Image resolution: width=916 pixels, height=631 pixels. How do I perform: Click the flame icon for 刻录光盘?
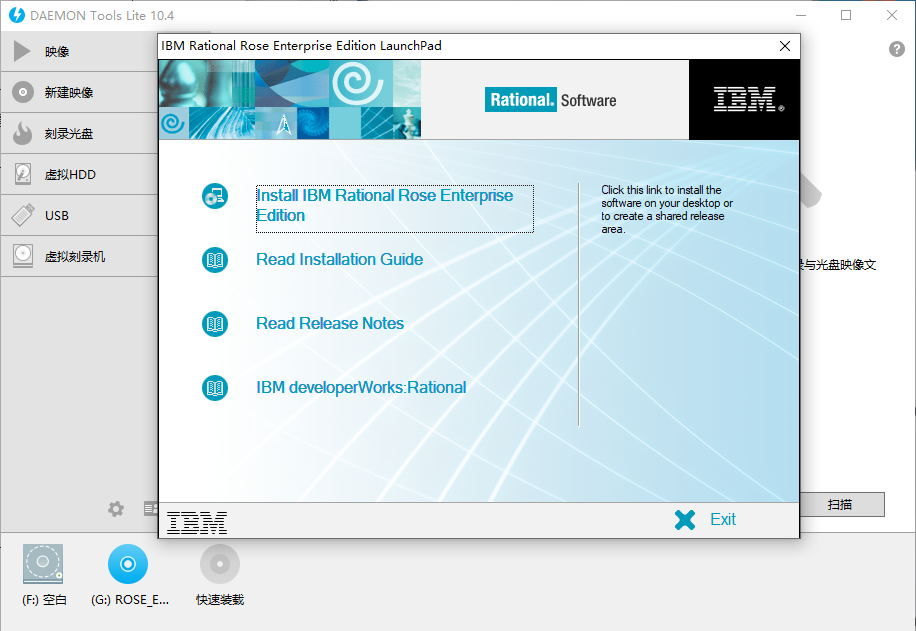tap(23, 133)
